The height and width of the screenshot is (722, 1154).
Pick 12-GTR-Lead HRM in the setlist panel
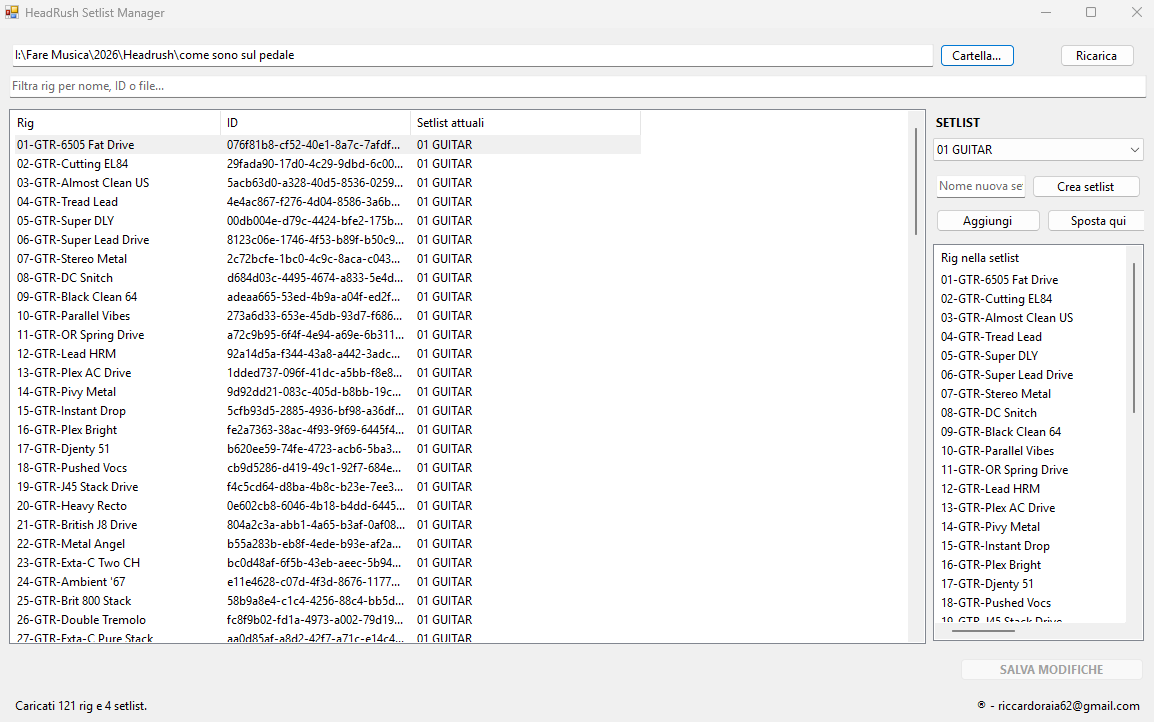point(991,489)
